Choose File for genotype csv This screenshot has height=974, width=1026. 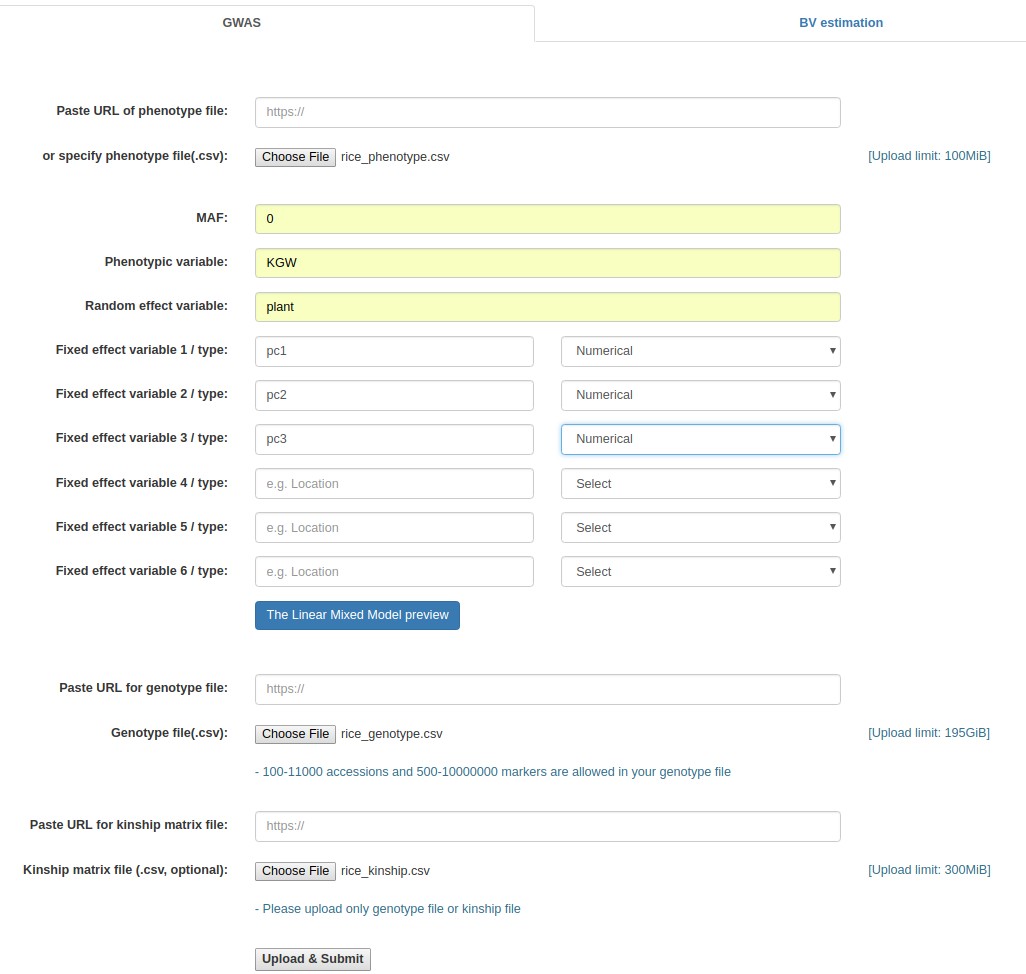pyautogui.click(x=295, y=734)
